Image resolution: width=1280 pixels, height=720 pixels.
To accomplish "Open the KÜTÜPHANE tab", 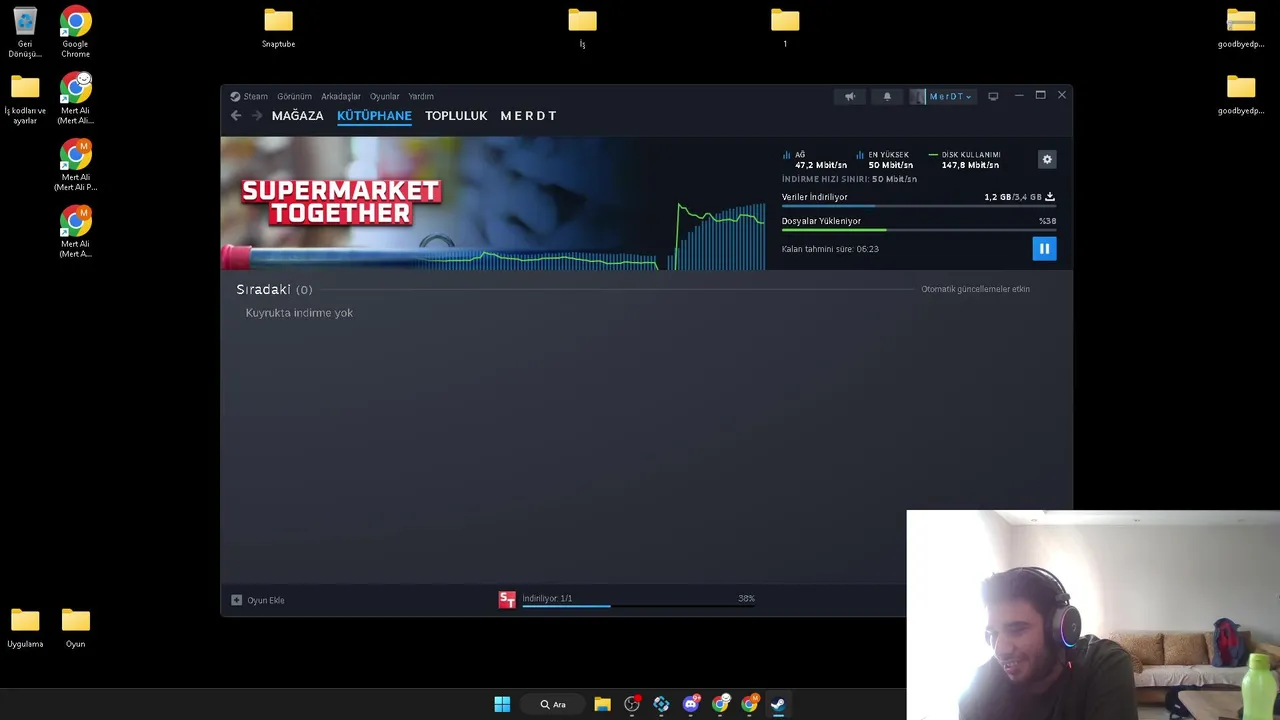I will pos(374,116).
